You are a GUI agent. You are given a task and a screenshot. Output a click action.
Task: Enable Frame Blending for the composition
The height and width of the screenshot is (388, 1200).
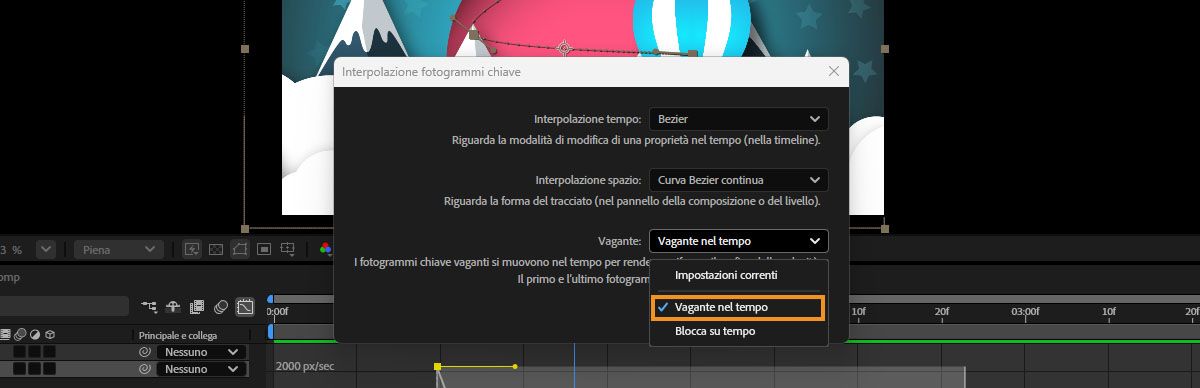197,307
